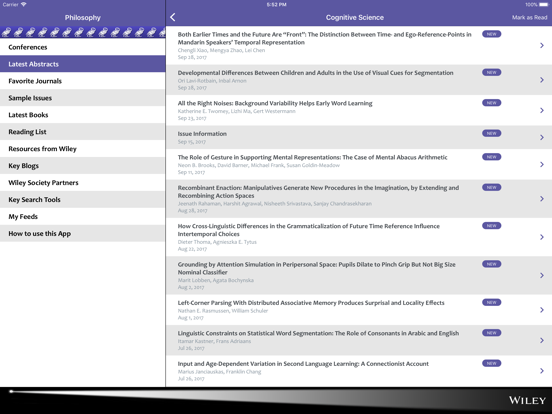Open chevron for Developmental Differences article

click(542, 80)
